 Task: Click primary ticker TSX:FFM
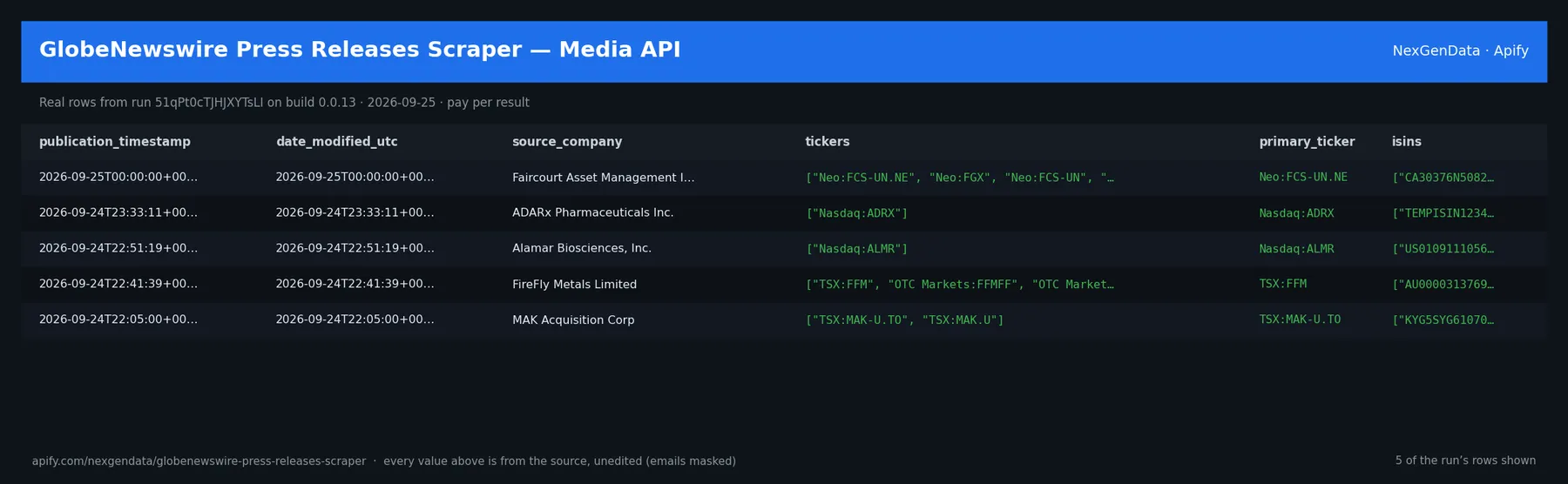(x=1283, y=285)
